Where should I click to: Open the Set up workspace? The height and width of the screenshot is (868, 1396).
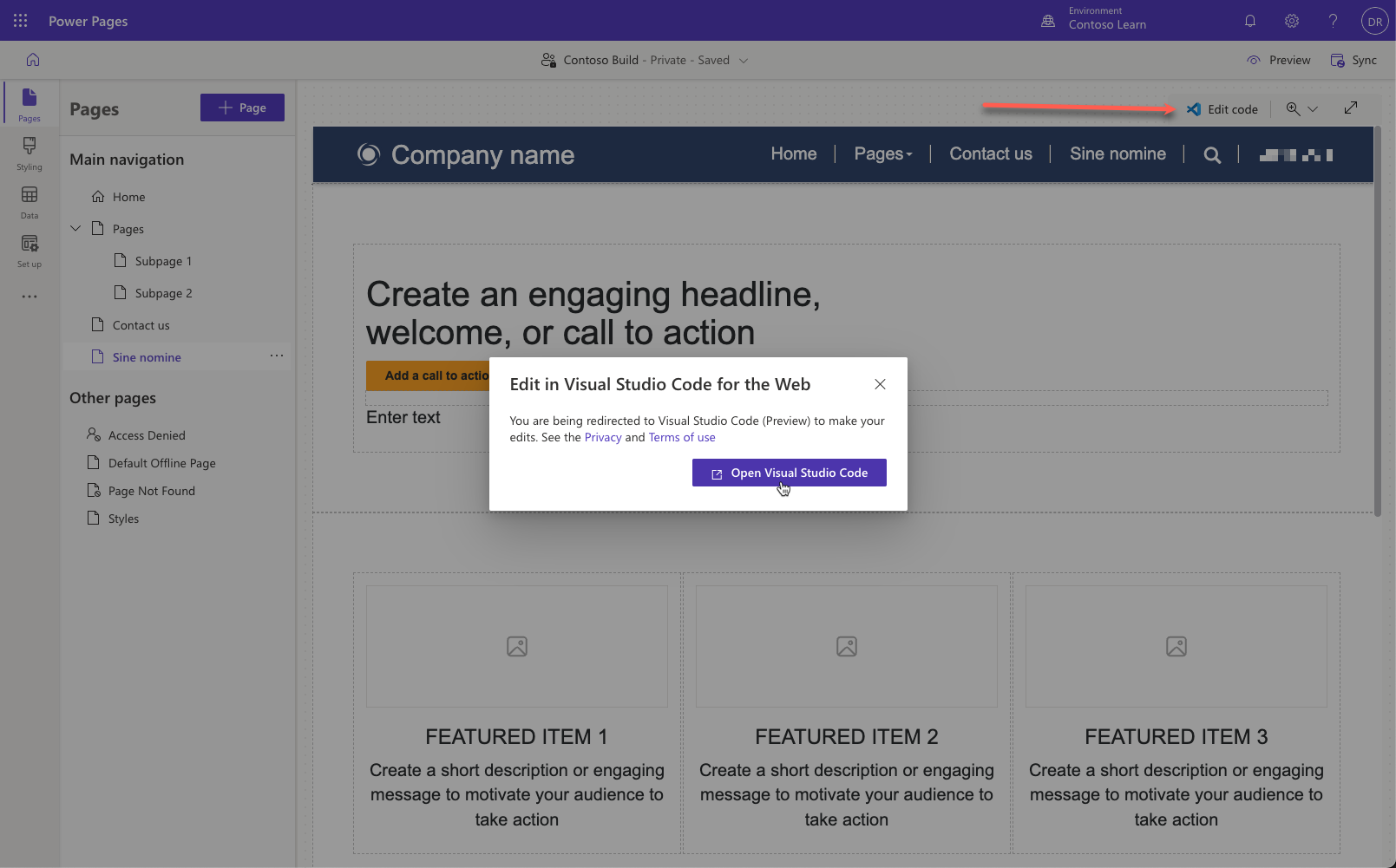pyautogui.click(x=29, y=250)
